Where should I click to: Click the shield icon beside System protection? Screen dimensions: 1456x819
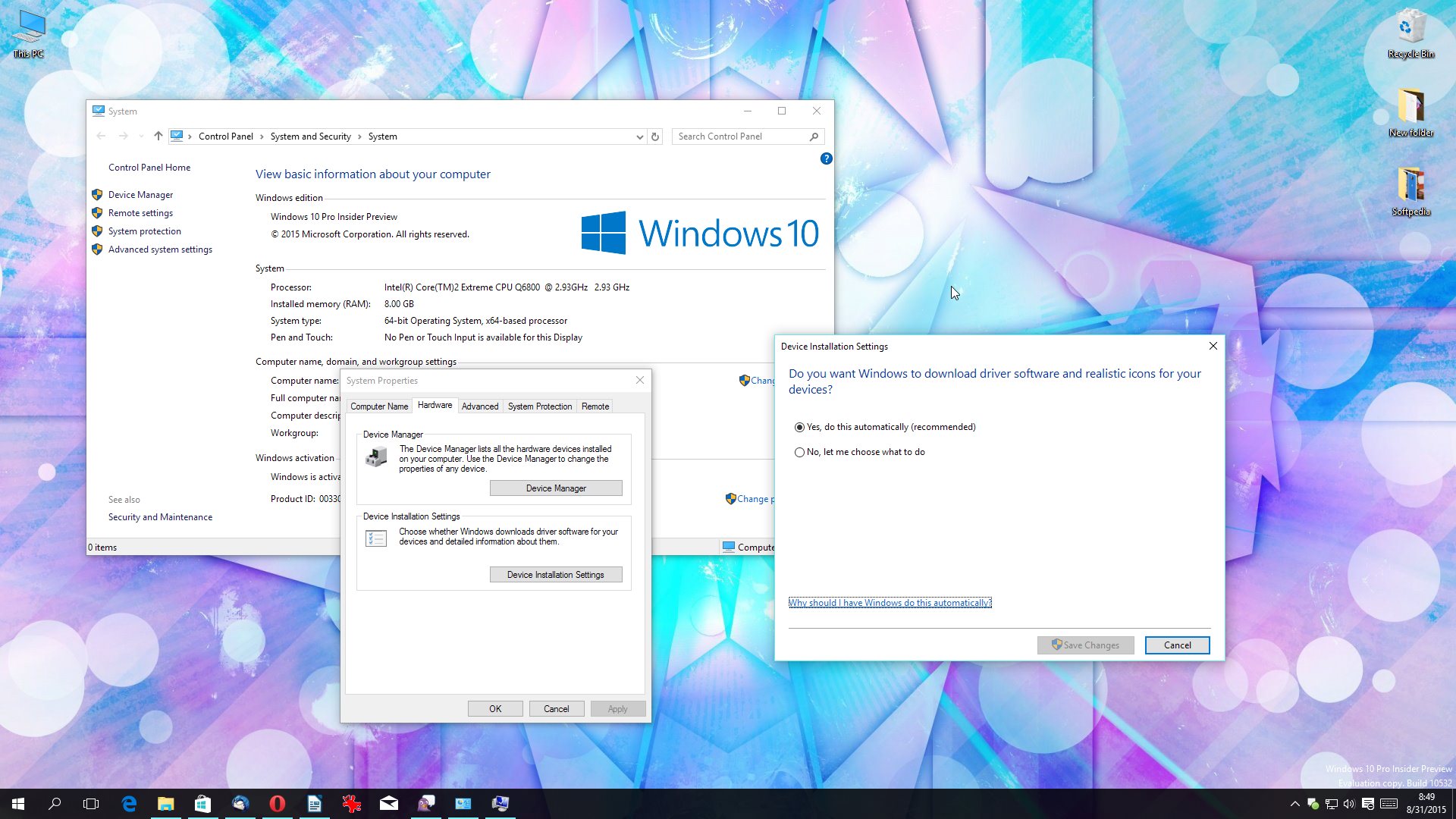(97, 231)
